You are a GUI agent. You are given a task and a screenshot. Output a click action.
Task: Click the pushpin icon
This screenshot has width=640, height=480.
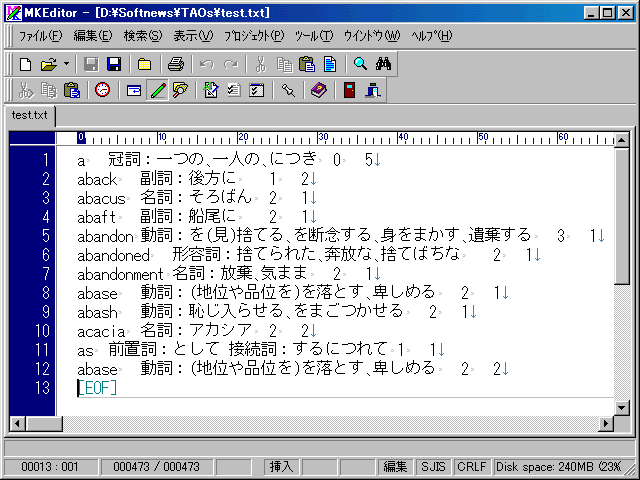pos(288,90)
